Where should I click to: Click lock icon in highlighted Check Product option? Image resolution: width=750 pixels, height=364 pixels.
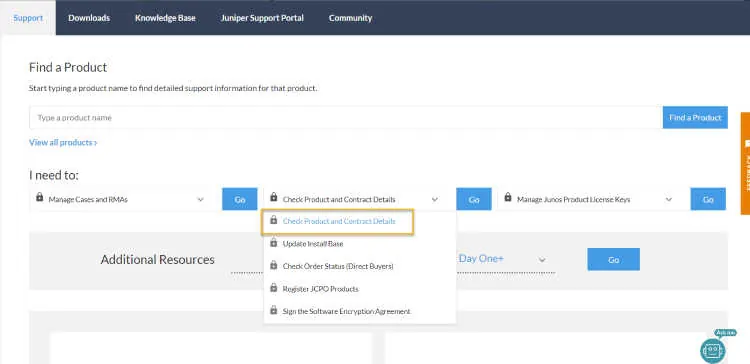point(274,220)
